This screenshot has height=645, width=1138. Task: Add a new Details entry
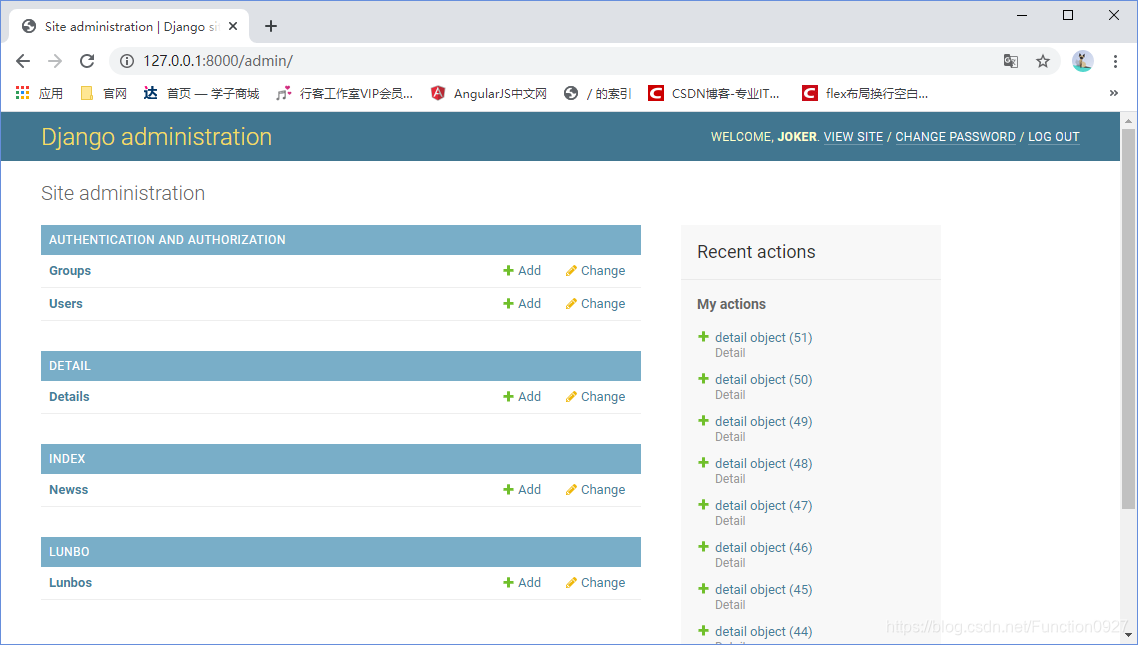click(522, 397)
